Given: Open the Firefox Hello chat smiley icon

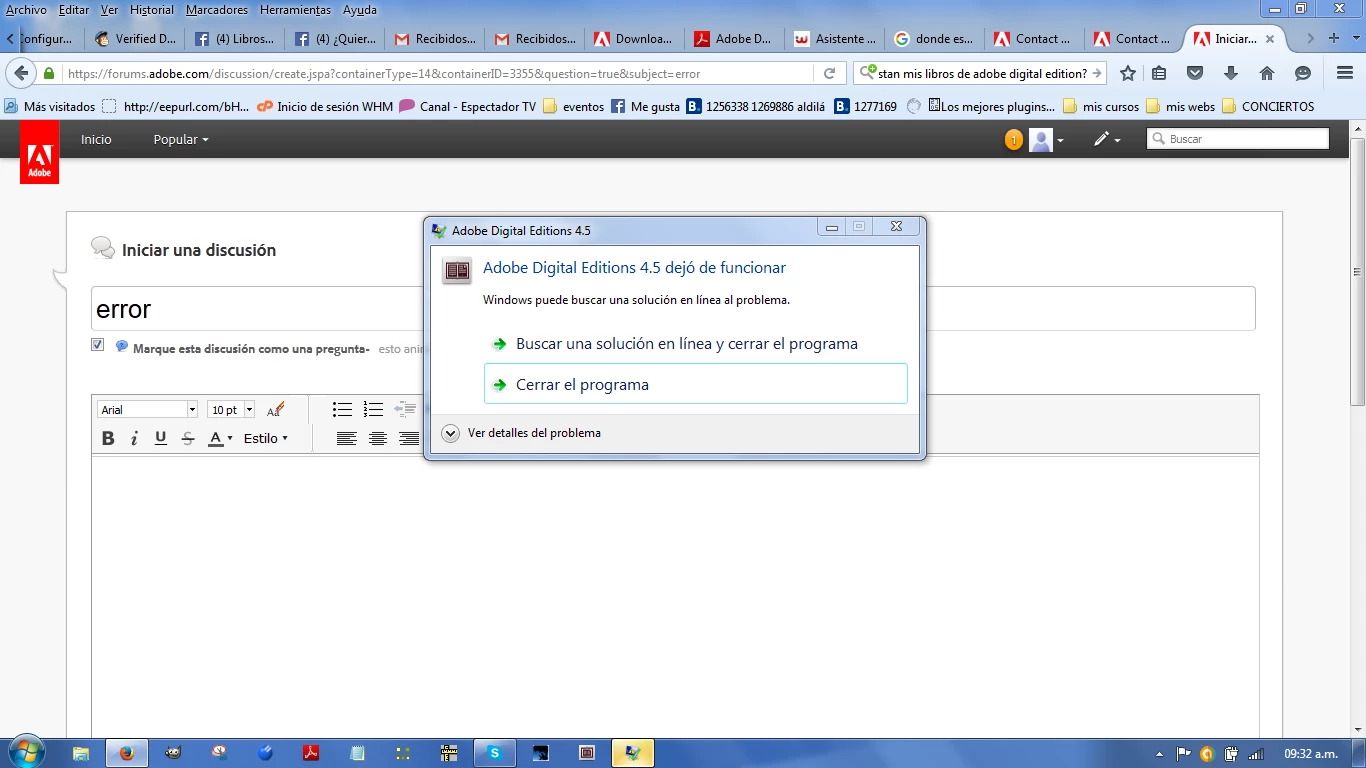Looking at the screenshot, I should click(1303, 73).
